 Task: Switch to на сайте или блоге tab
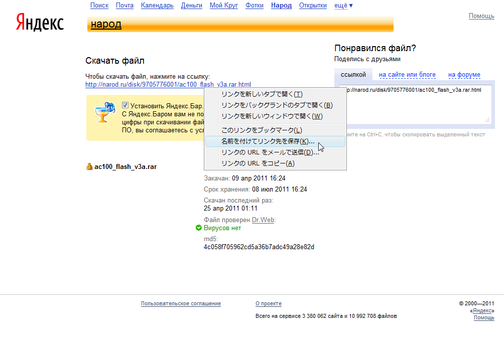click(x=407, y=75)
